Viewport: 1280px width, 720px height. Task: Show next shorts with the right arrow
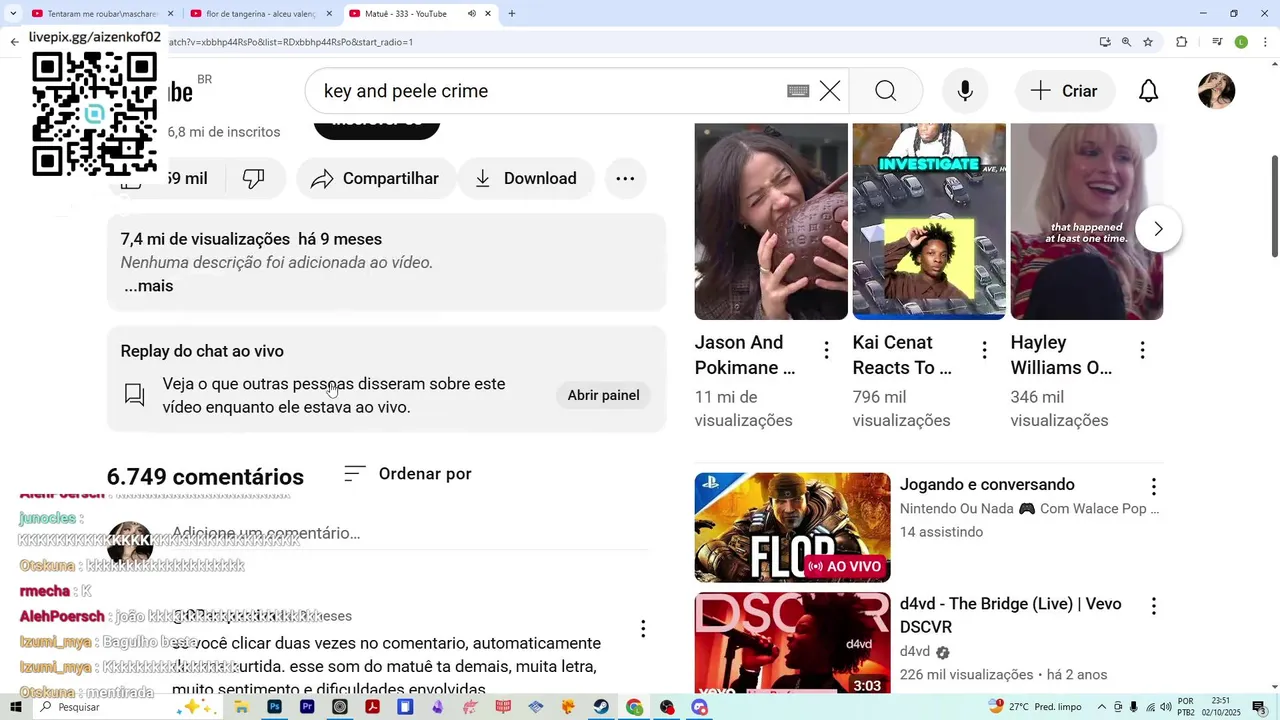tap(1158, 229)
